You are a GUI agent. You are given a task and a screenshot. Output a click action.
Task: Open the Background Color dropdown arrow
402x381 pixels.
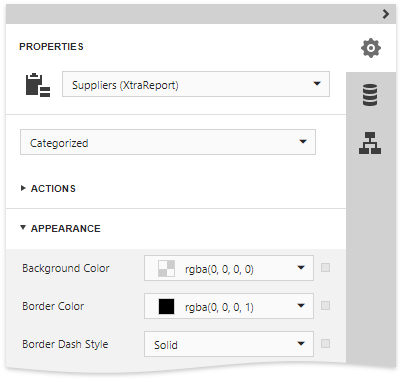[301, 268]
